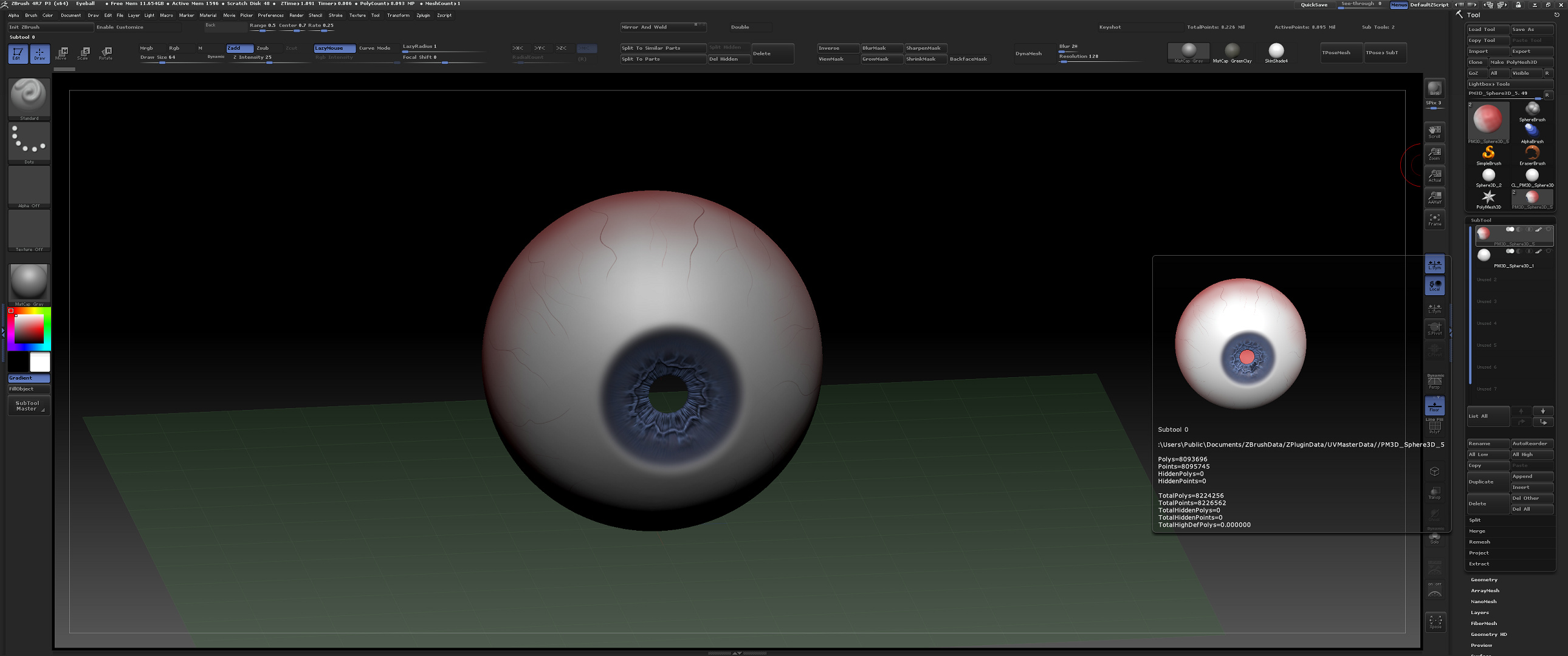The height and width of the screenshot is (656, 1568).
Task: Open the Standard brush picker
Action: pyautogui.click(x=29, y=98)
